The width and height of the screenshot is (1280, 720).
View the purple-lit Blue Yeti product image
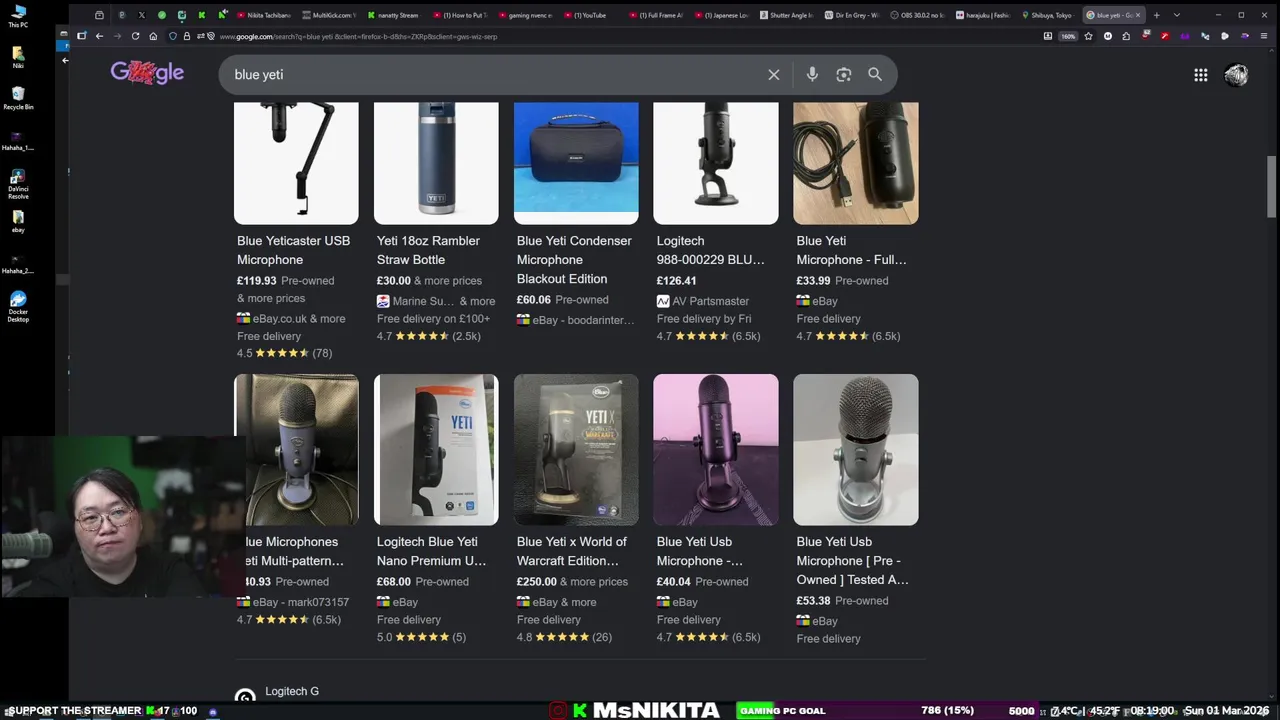pyautogui.click(x=716, y=450)
